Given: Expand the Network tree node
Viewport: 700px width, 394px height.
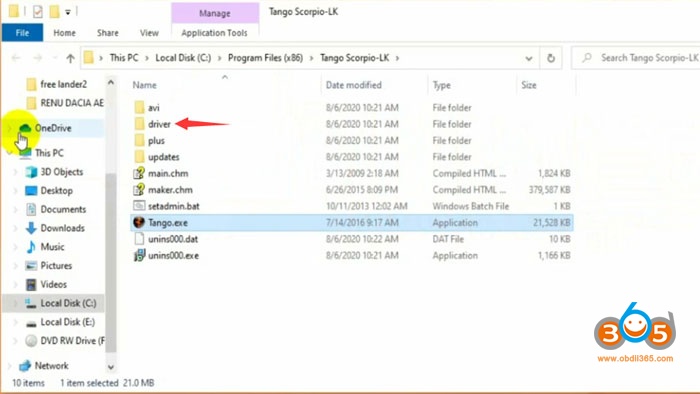Looking at the screenshot, I should click(10, 366).
